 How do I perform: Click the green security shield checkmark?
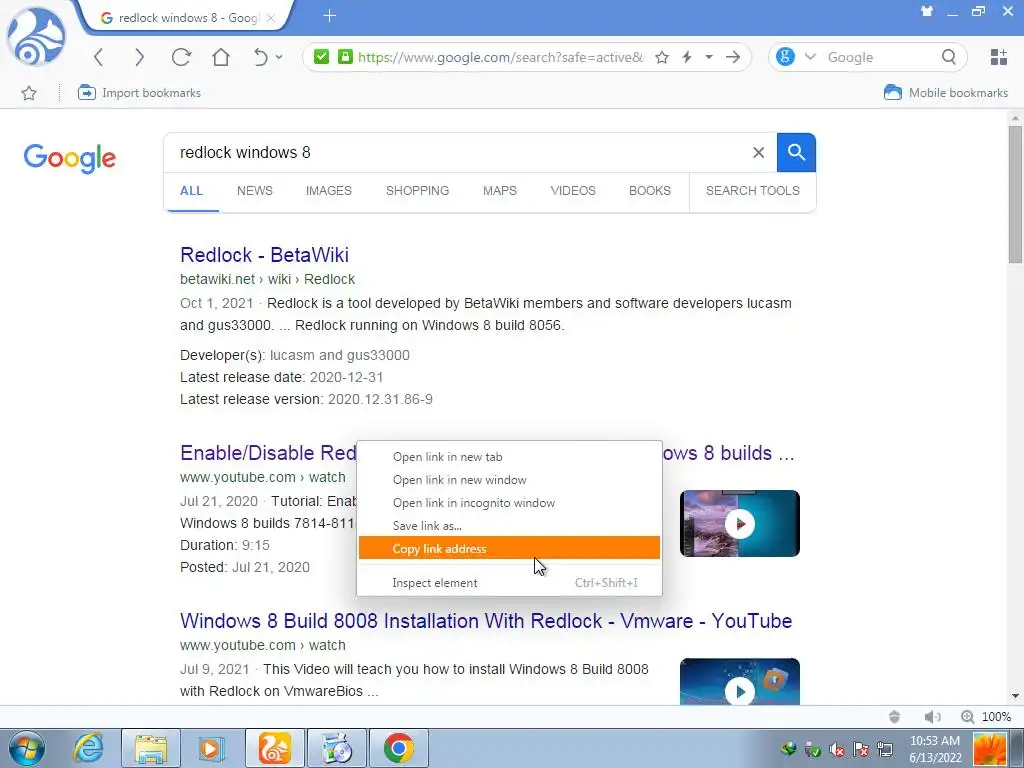coord(321,57)
